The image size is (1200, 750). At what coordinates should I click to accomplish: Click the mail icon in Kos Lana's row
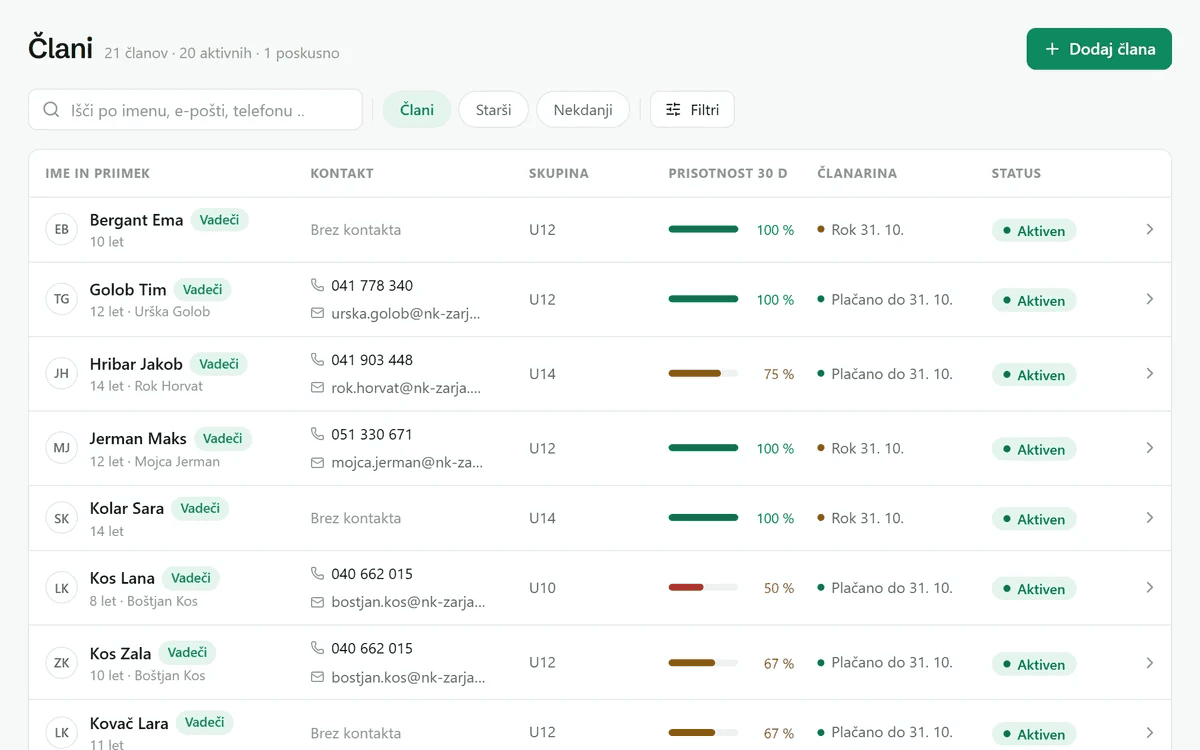tap(318, 602)
